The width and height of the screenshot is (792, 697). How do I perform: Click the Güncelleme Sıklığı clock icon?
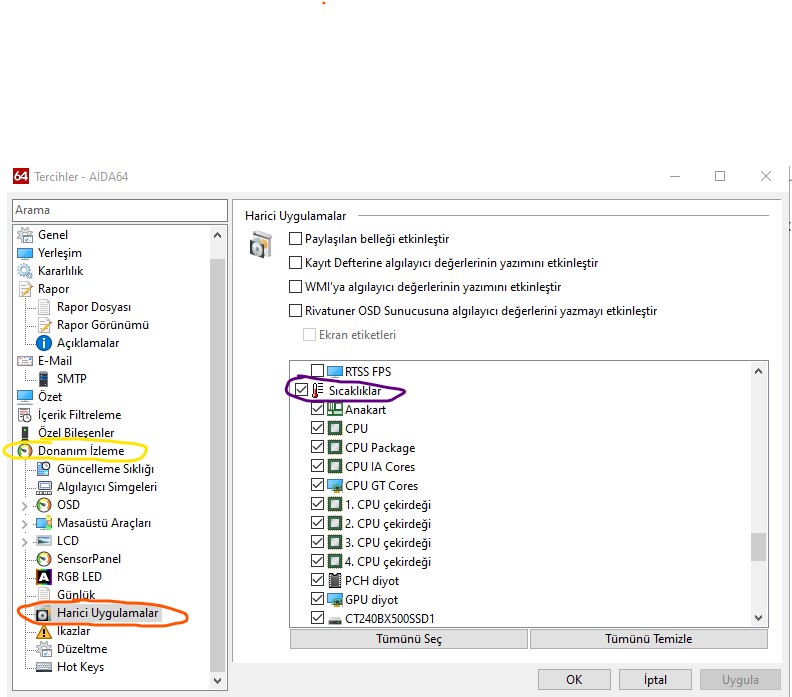coord(44,469)
